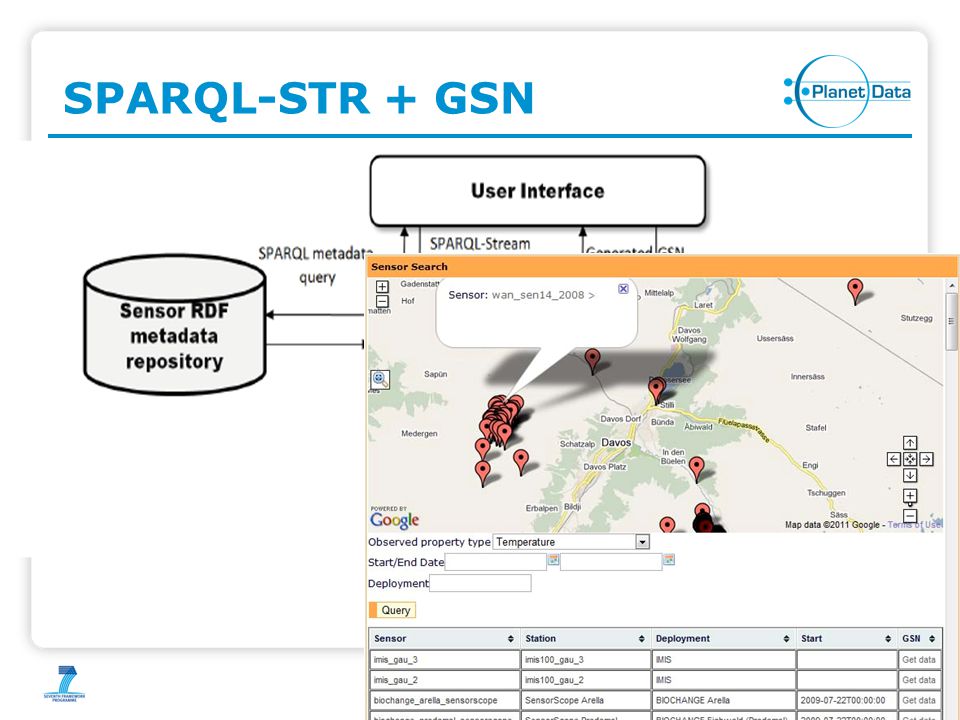
Task: Click the end date input field
Action: [x=611, y=561]
